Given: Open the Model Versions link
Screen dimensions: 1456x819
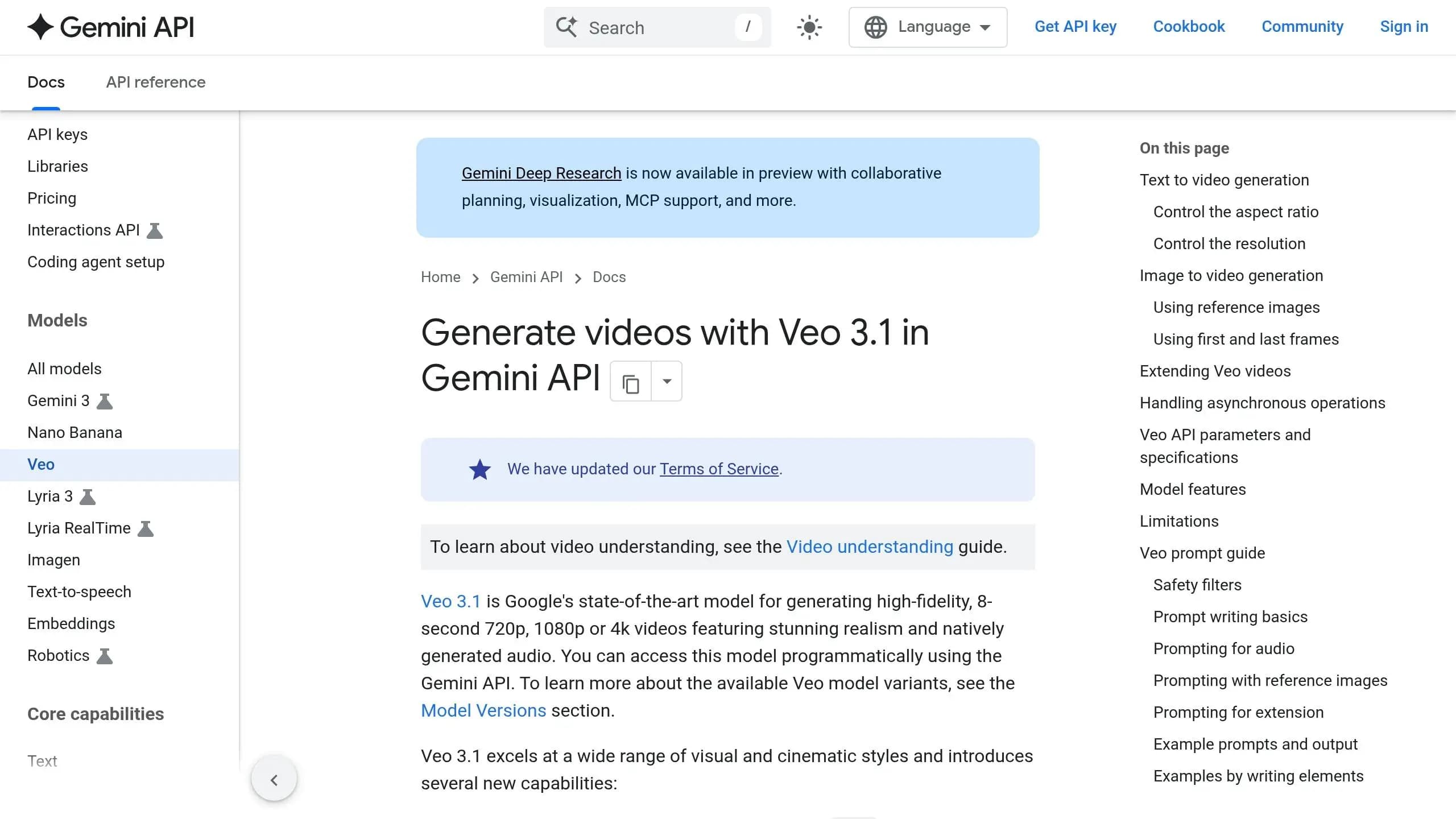Looking at the screenshot, I should coord(483,711).
